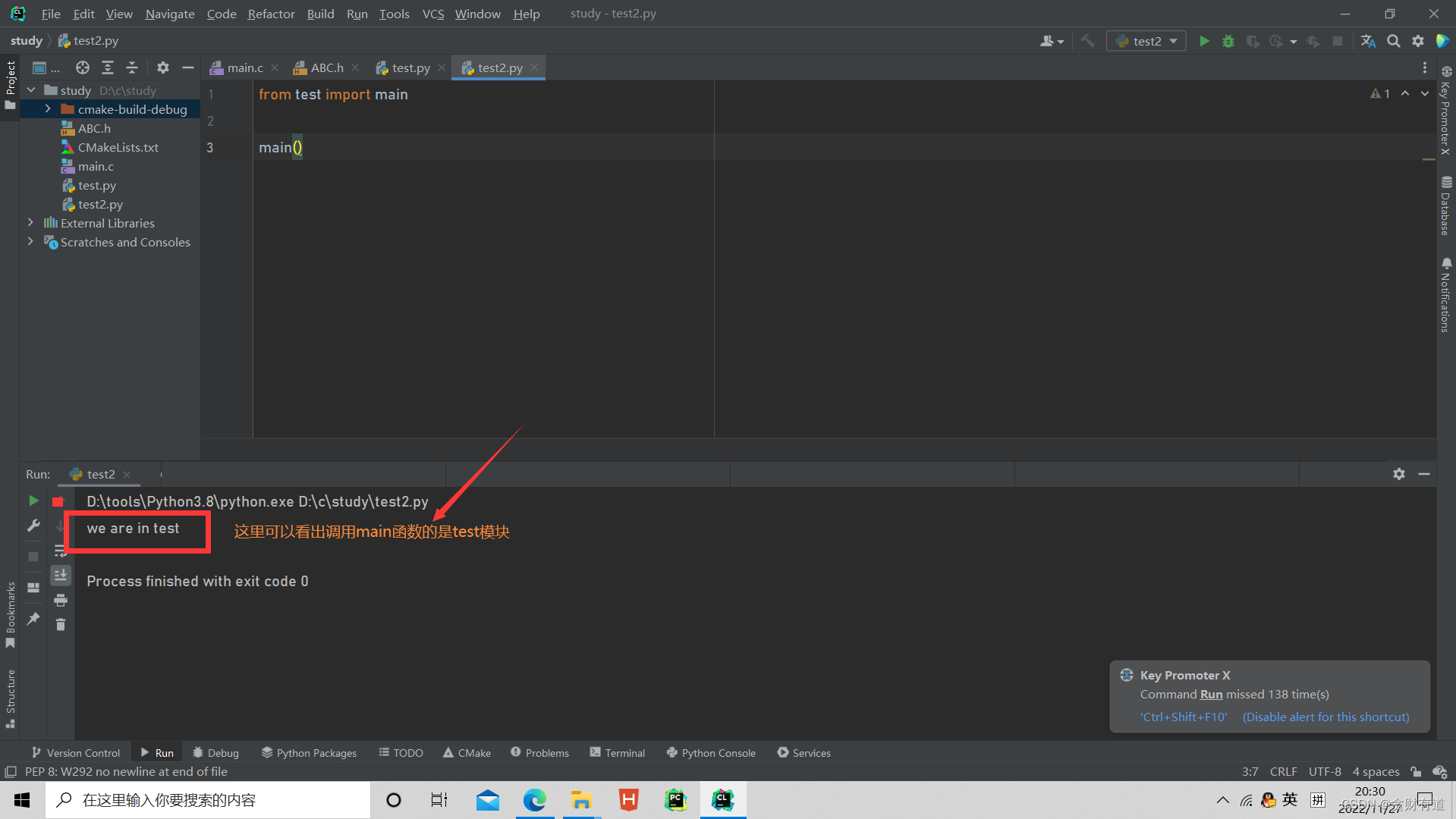The height and width of the screenshot is (819, 1456).
Task: Open Run panel settings gear
Action: [x=1399, y=474]
